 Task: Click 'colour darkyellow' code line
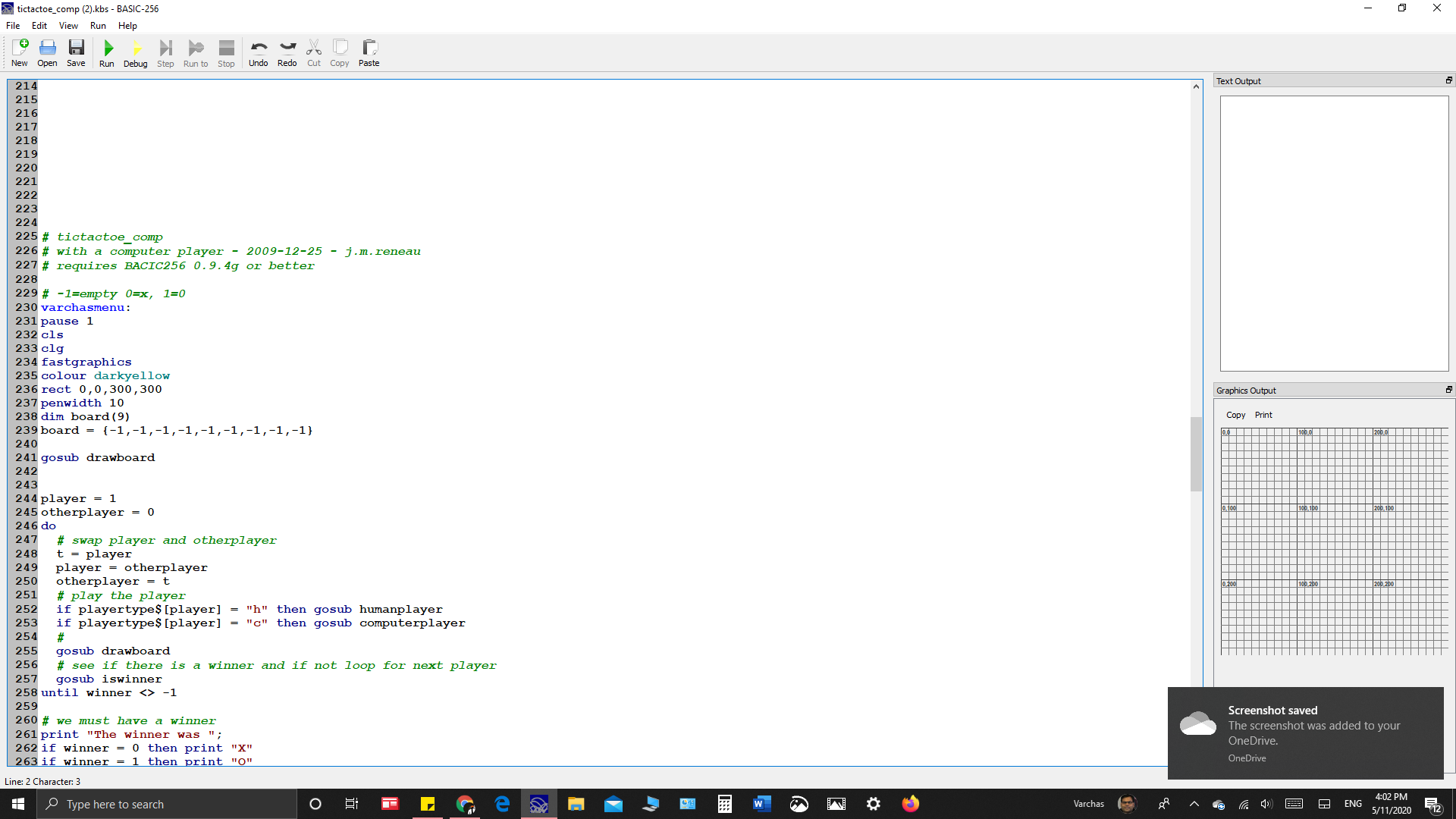[105, 375]
